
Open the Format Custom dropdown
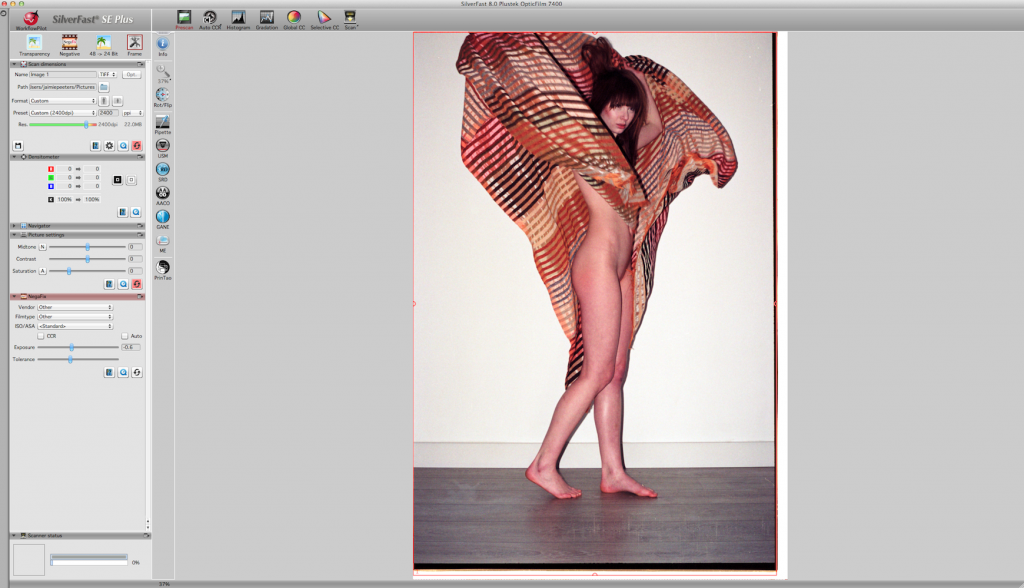[63, 101]
